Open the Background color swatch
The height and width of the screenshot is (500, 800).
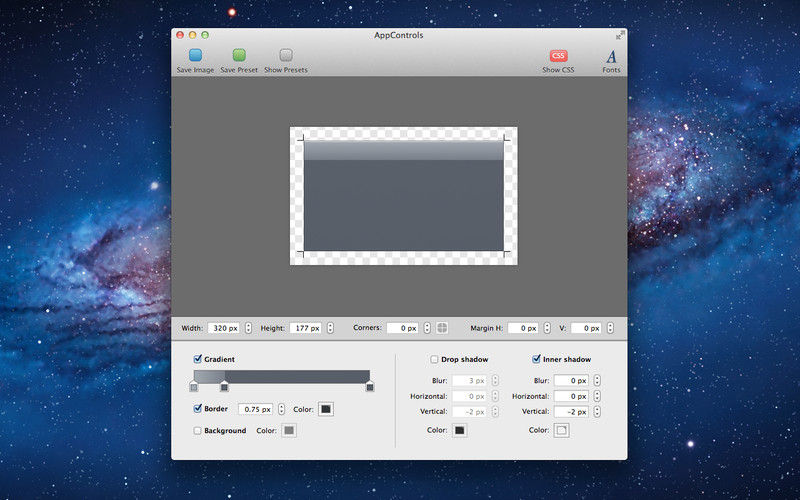point(289,431)
